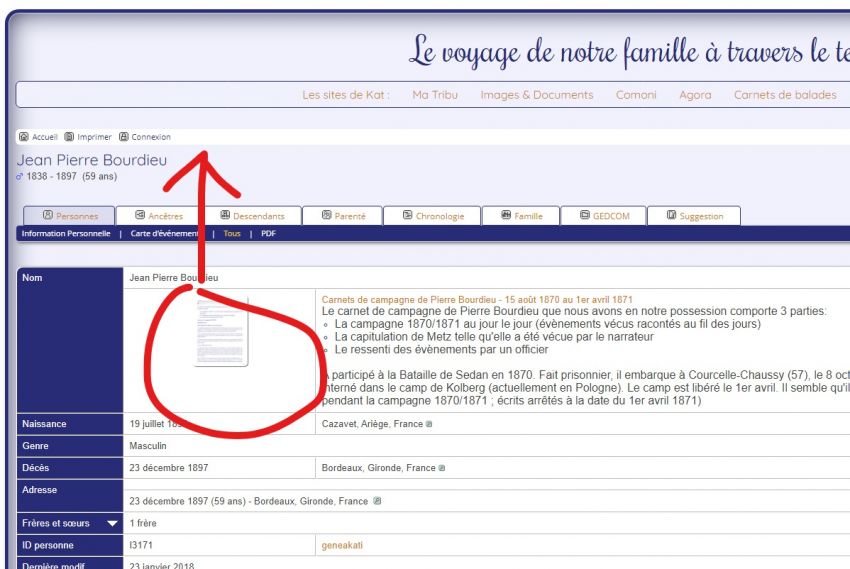Viewport: 850px width, 569px height.
Task: Open the Carnets de campagne title link
Action: [476, 299]
